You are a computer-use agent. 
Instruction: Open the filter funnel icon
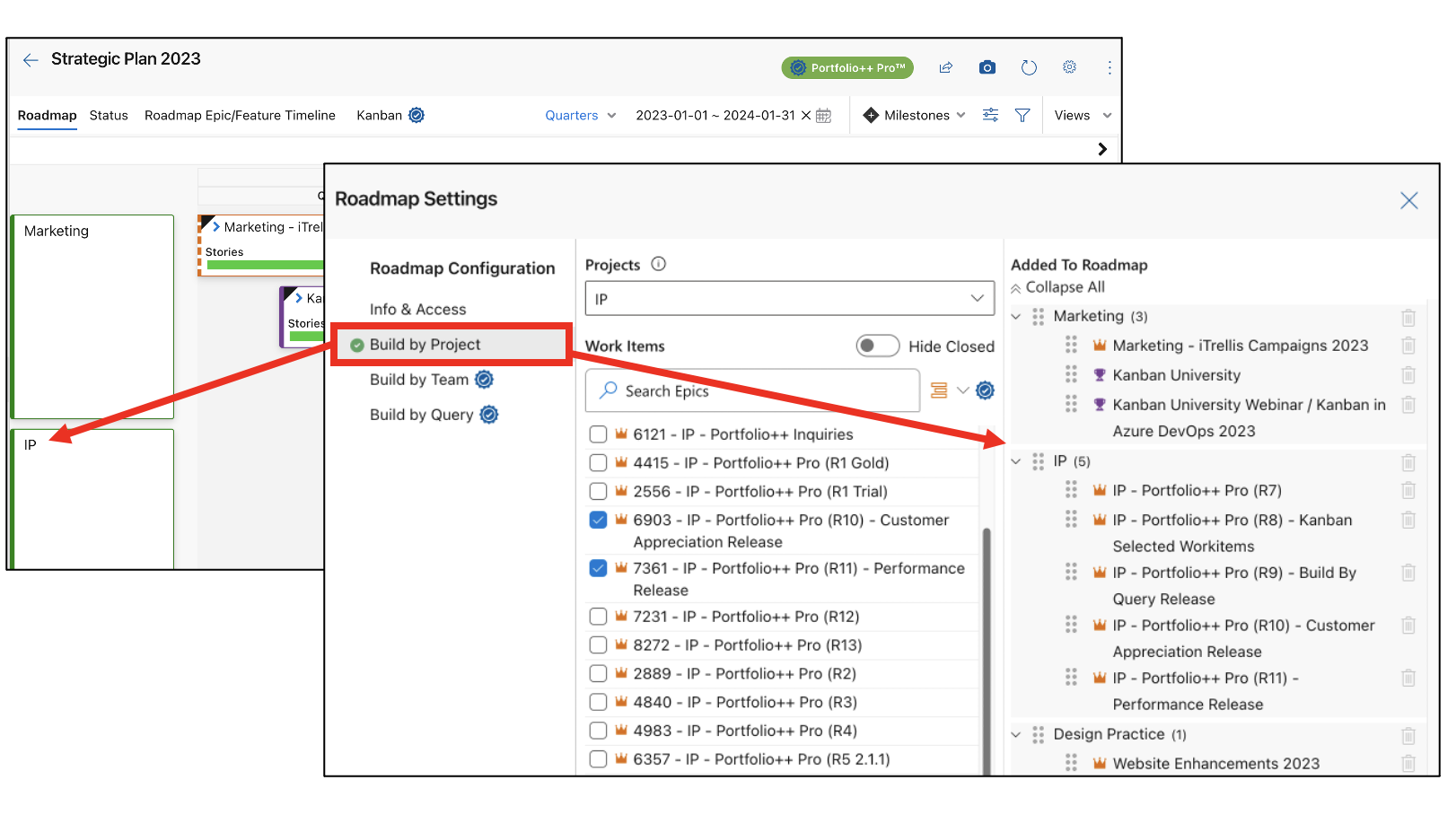point(1022,115)
